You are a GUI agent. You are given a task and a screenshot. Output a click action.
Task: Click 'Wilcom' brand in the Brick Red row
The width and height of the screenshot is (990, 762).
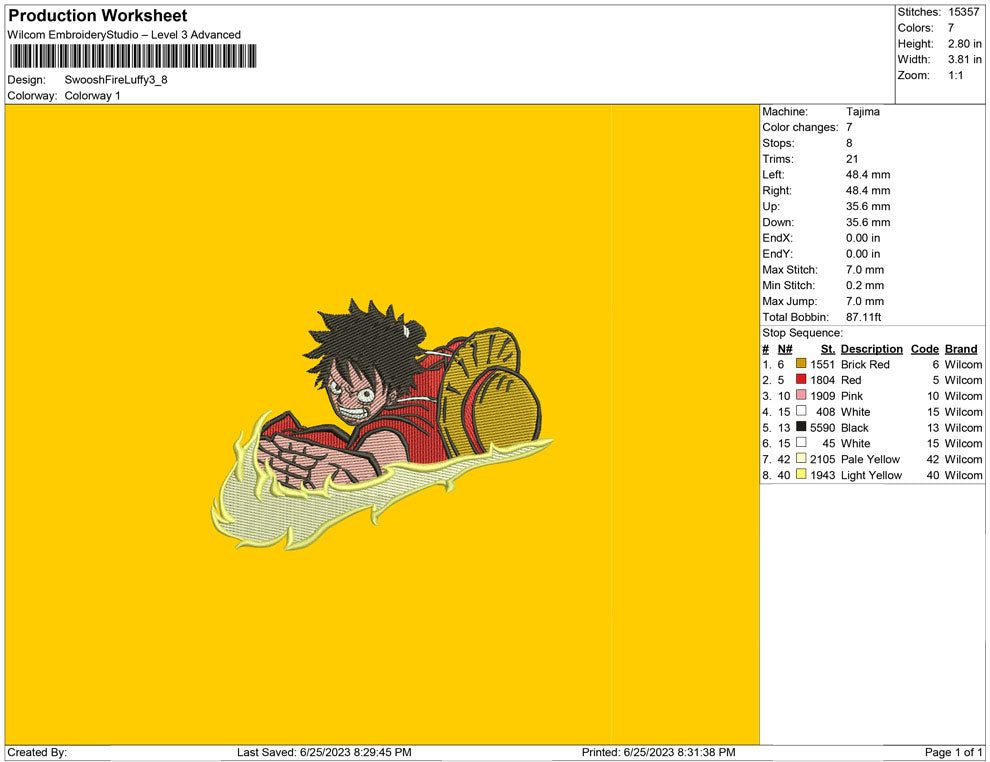pyautogui.click(x=963, y=364)
